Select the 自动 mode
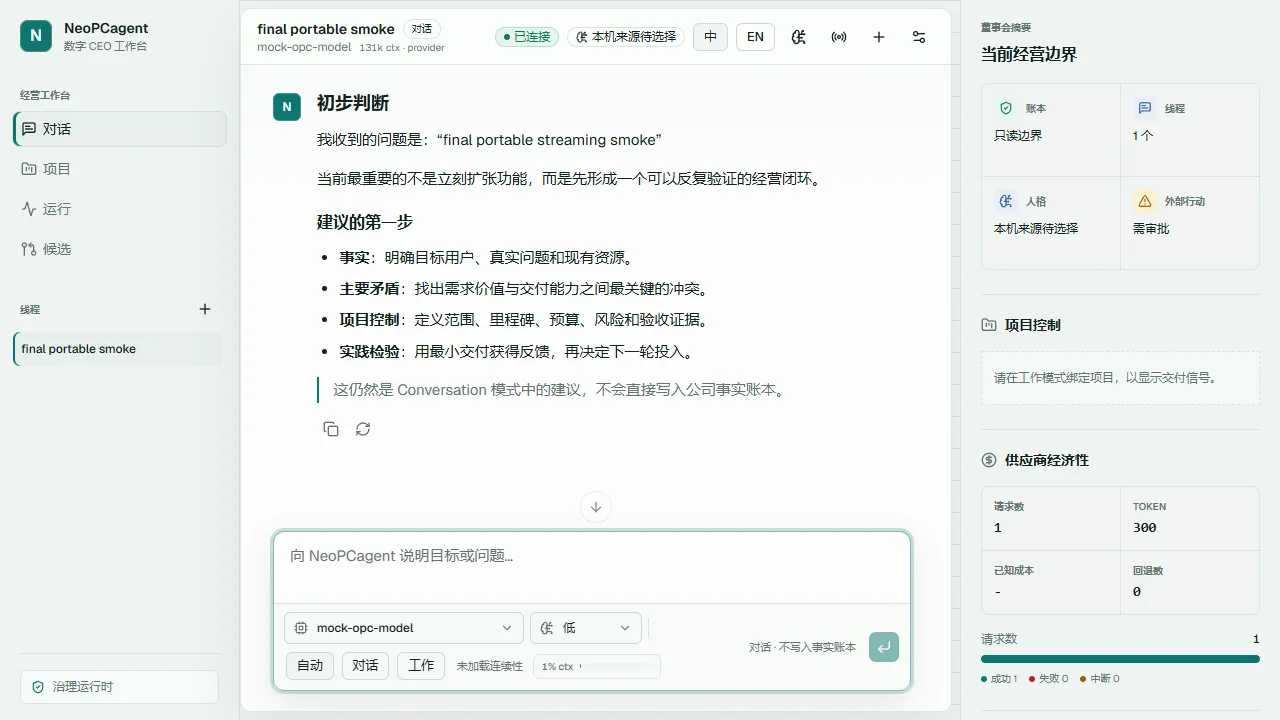The height and width of the screenshot is (720, 1280). pos(310,665)
